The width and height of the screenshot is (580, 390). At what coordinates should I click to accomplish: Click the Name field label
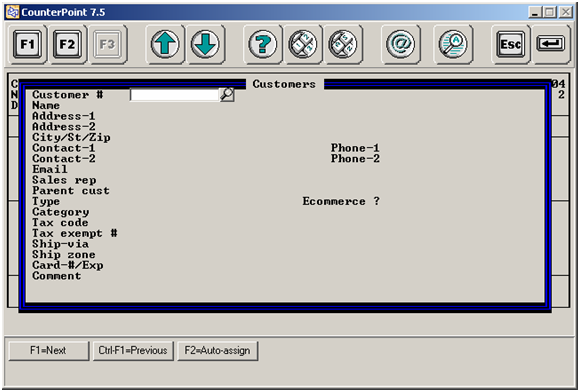(46, 105)
